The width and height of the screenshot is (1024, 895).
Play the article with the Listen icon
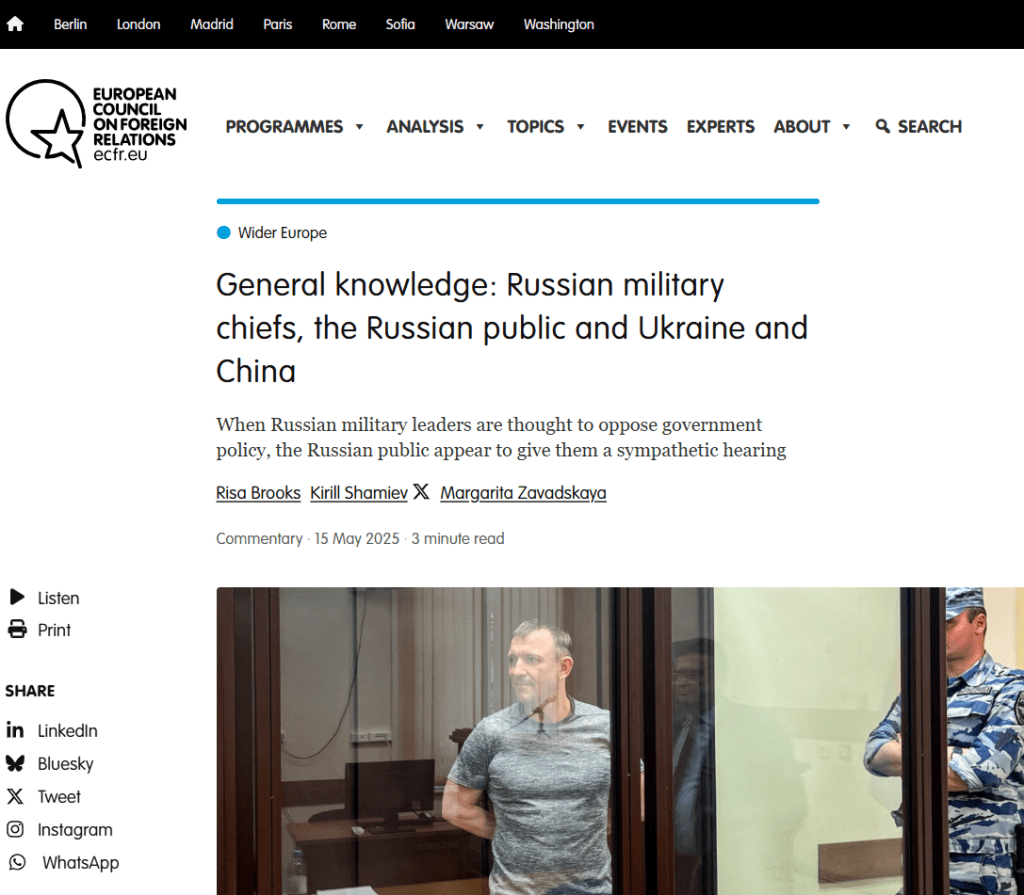pyautogui.click(x=17, y=597)
